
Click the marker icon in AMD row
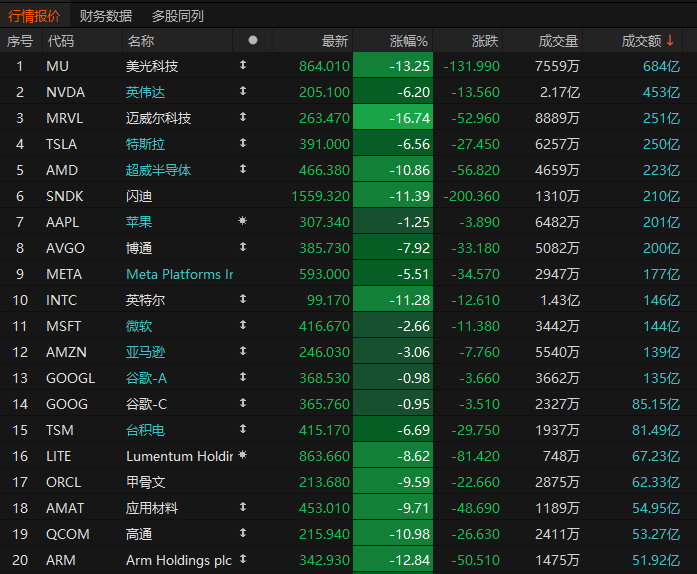coord(243,169)
